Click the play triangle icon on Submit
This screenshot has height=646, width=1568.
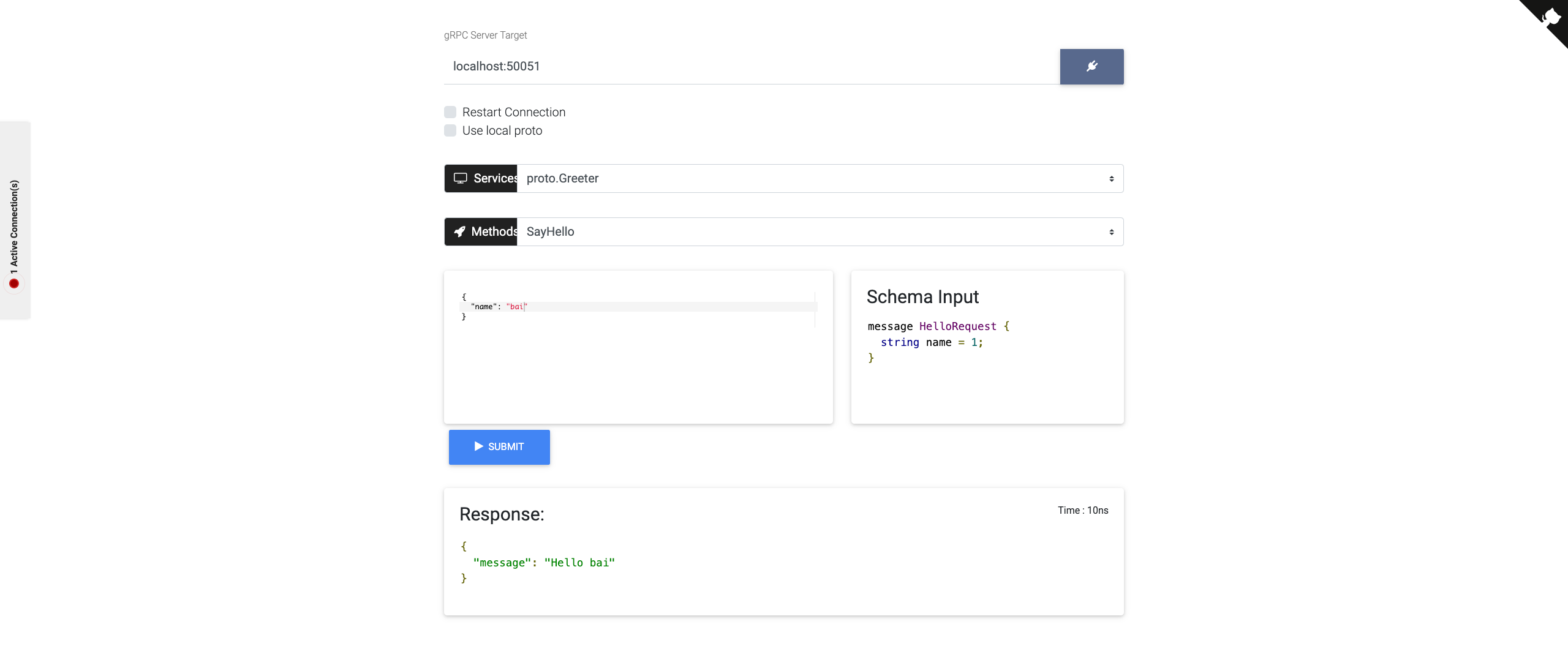[x=478, y=446]
